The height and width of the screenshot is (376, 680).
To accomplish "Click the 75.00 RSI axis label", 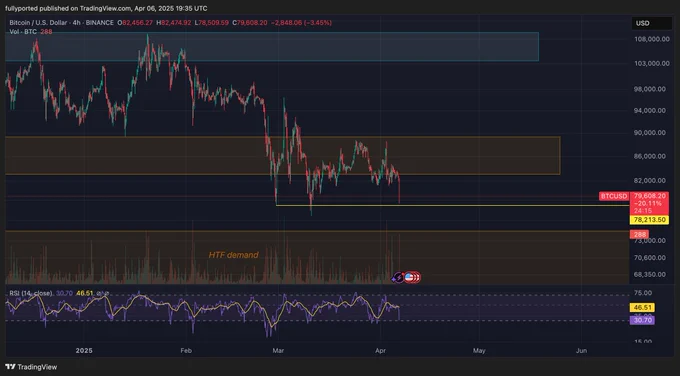I will [643, 293].
